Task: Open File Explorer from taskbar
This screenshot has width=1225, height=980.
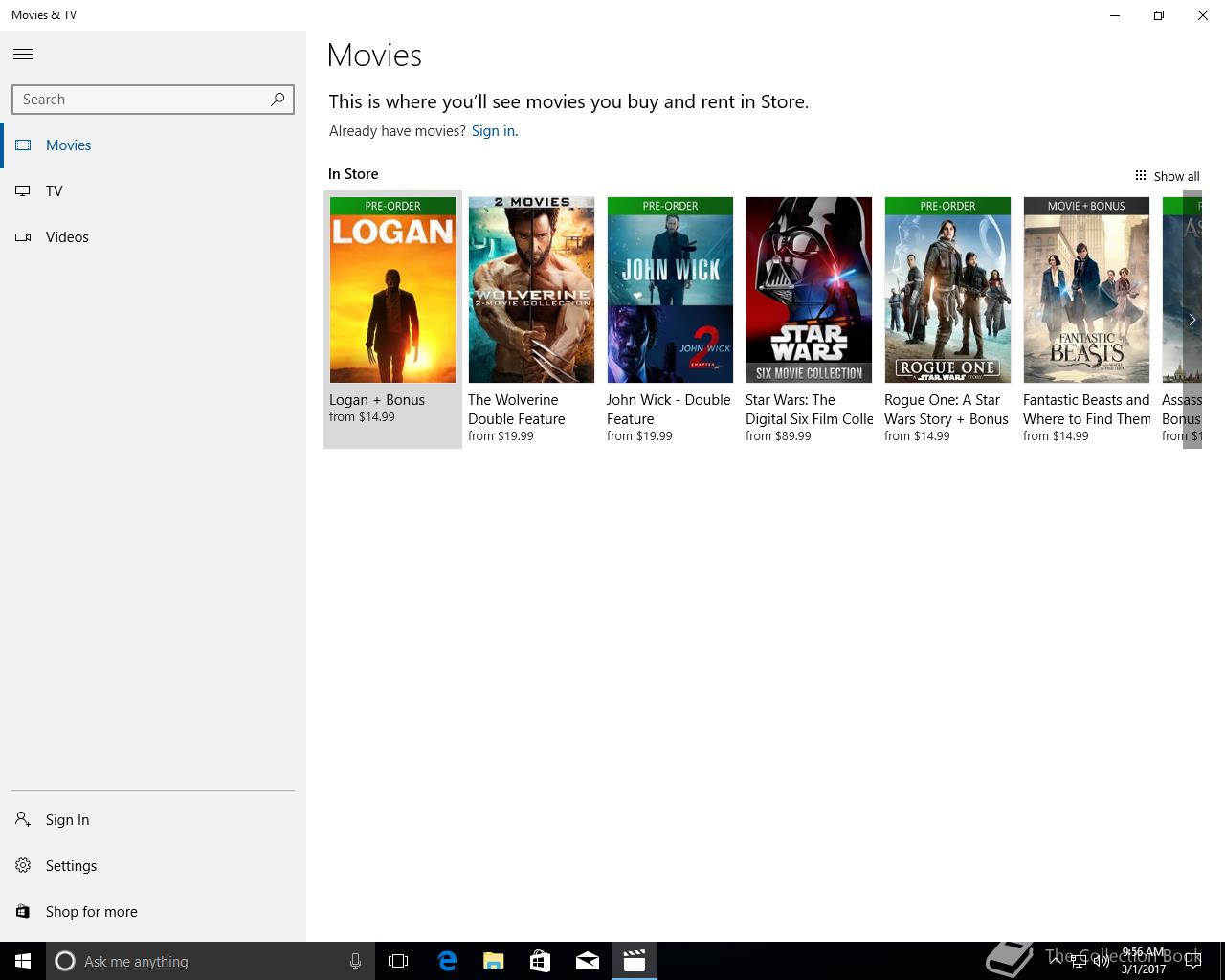Action: tap(493, 961)
